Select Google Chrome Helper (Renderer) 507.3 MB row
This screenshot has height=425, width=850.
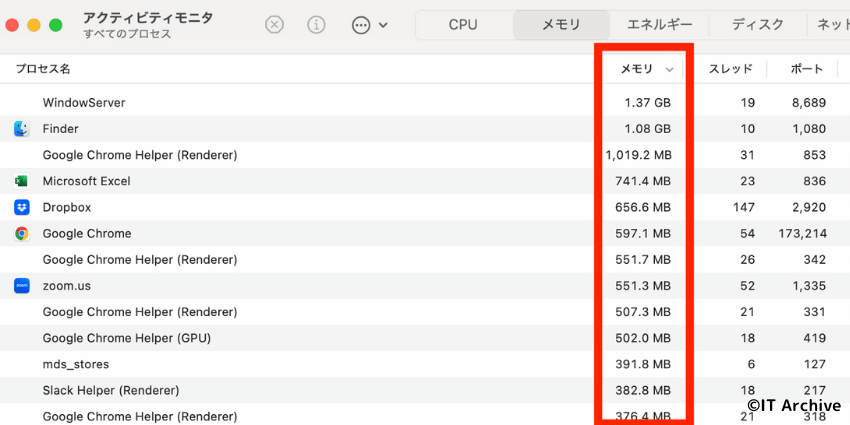tap(425, 312)
